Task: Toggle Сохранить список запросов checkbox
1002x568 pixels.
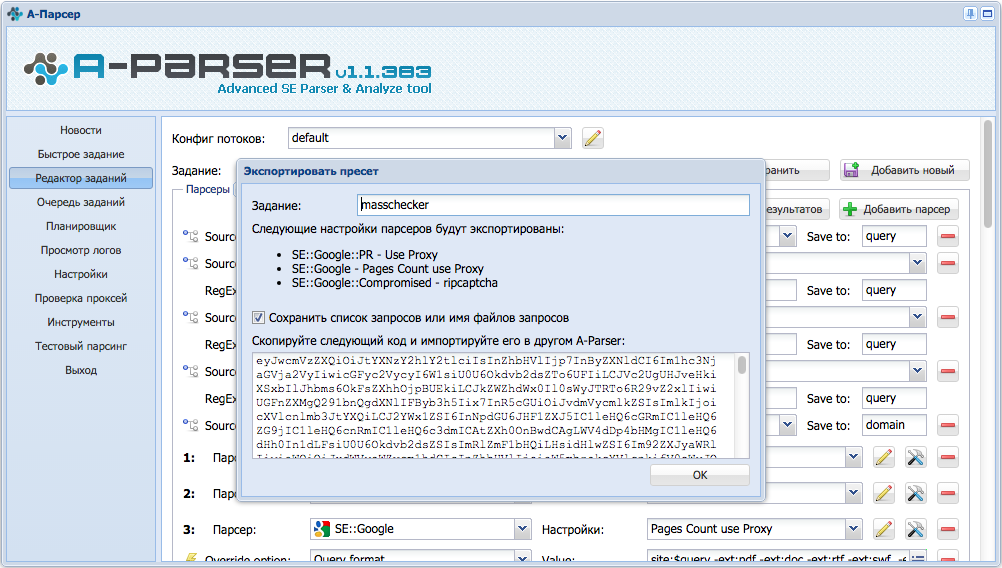Action: (x=258, y=318)
